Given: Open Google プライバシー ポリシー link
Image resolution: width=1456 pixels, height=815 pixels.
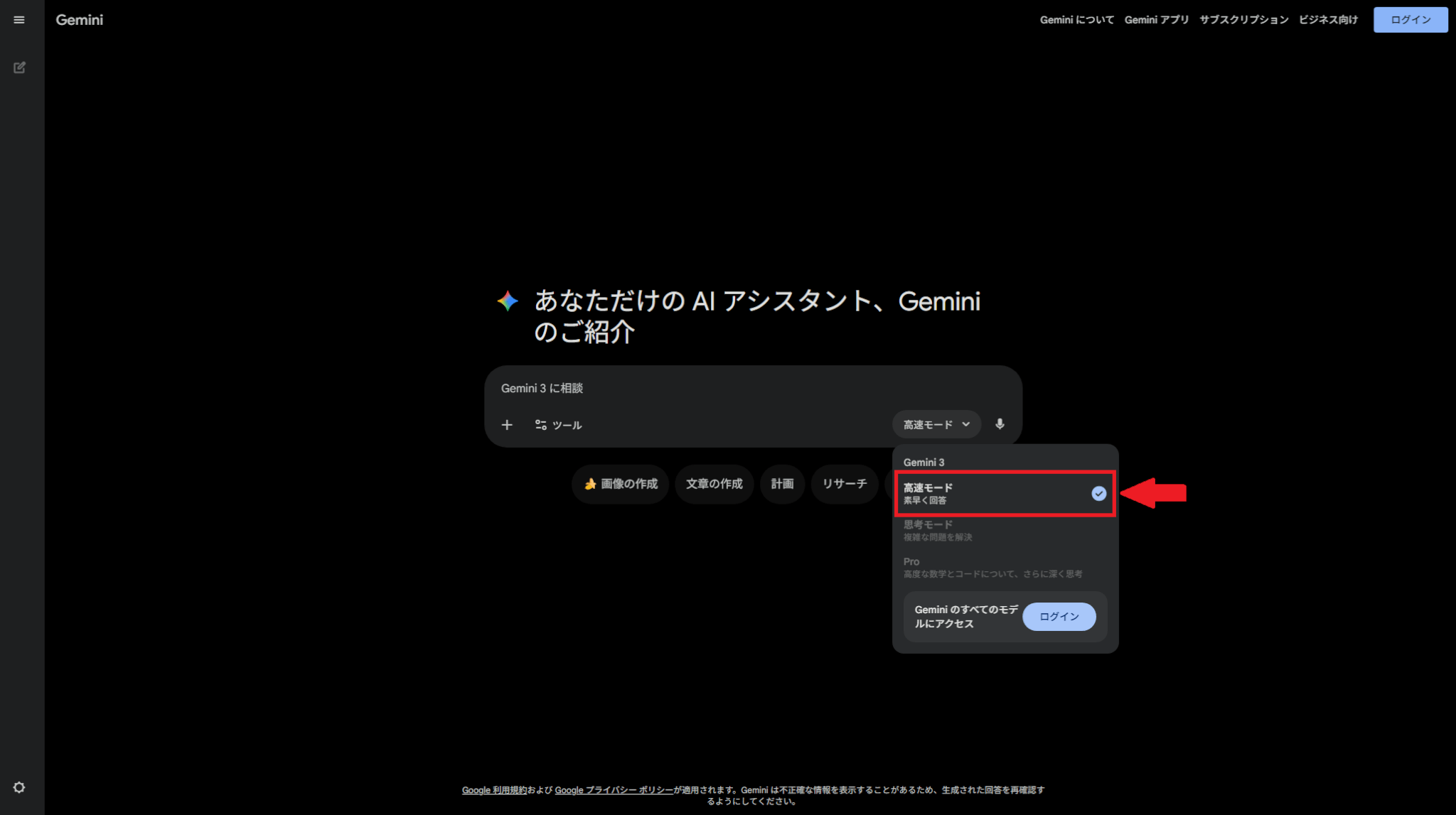Looking at the screenshot, I should pos(614,790).
